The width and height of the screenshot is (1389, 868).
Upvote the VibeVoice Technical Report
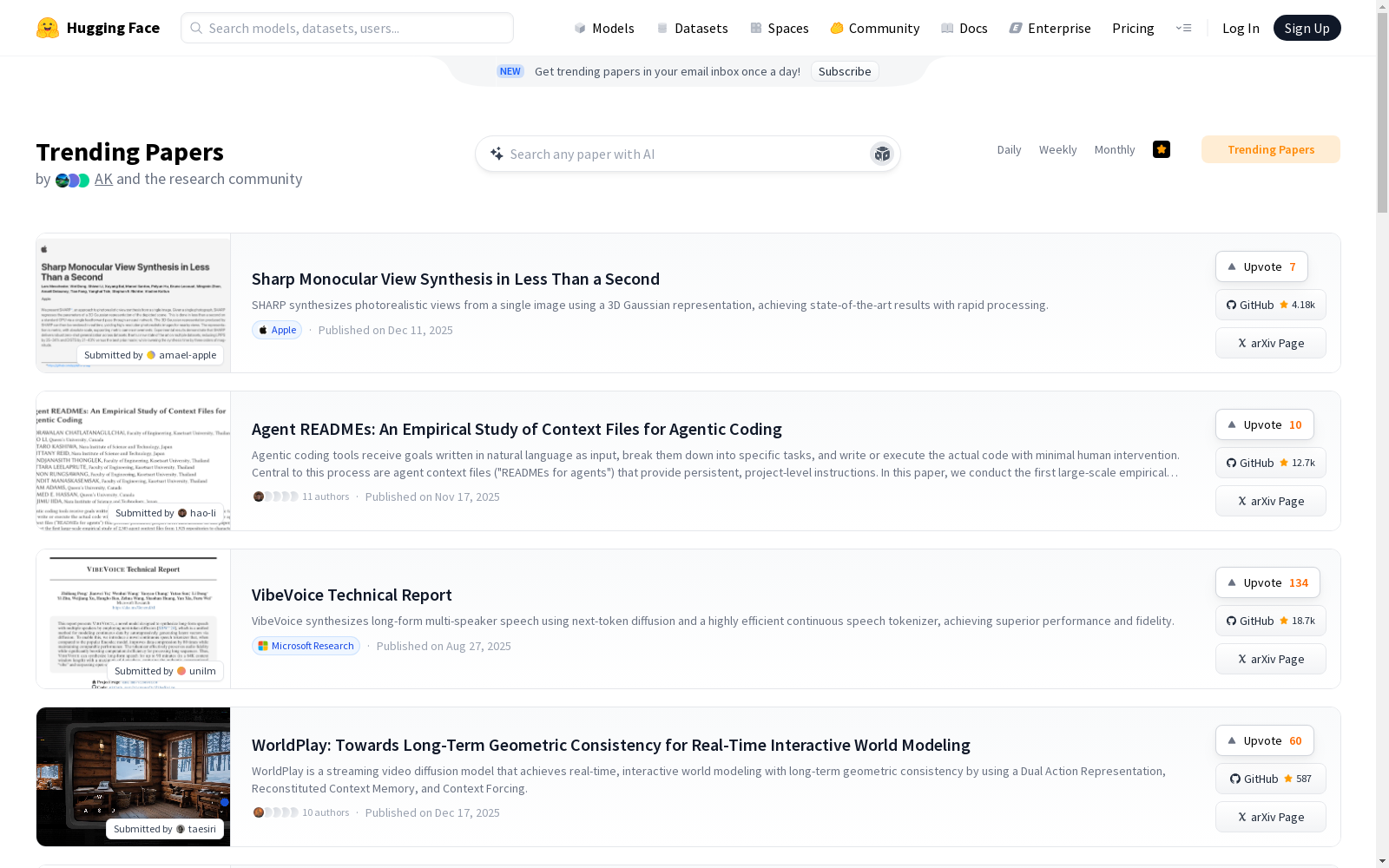coord(1267,582)
